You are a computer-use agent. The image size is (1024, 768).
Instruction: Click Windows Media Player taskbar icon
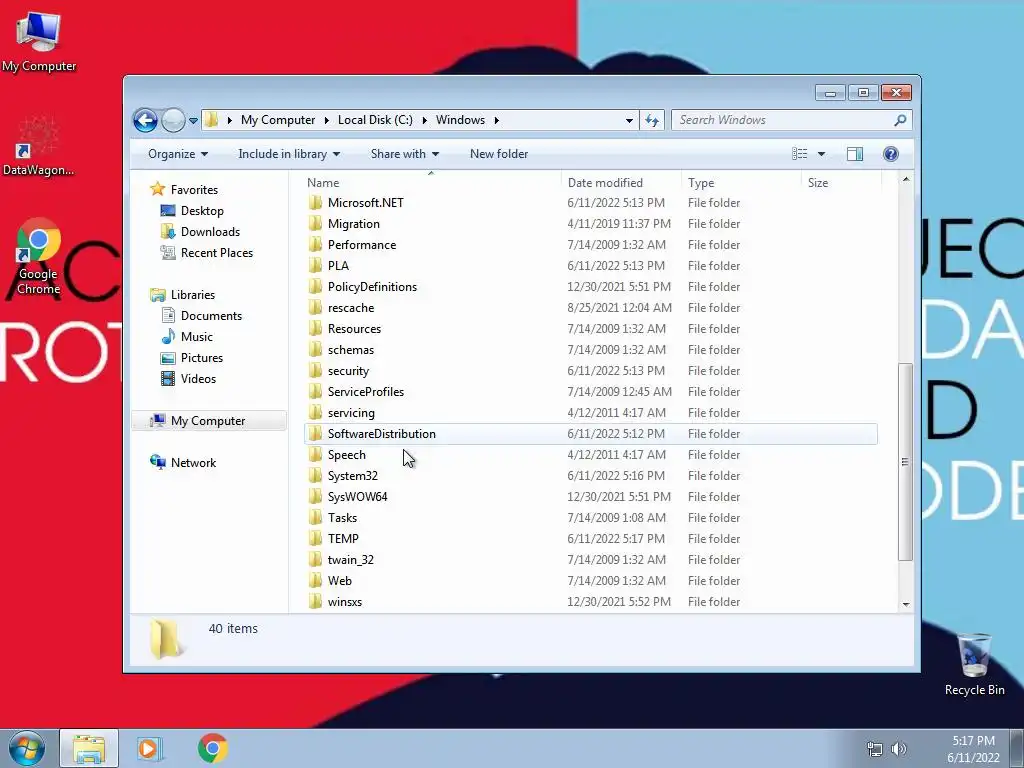point(149,748)
